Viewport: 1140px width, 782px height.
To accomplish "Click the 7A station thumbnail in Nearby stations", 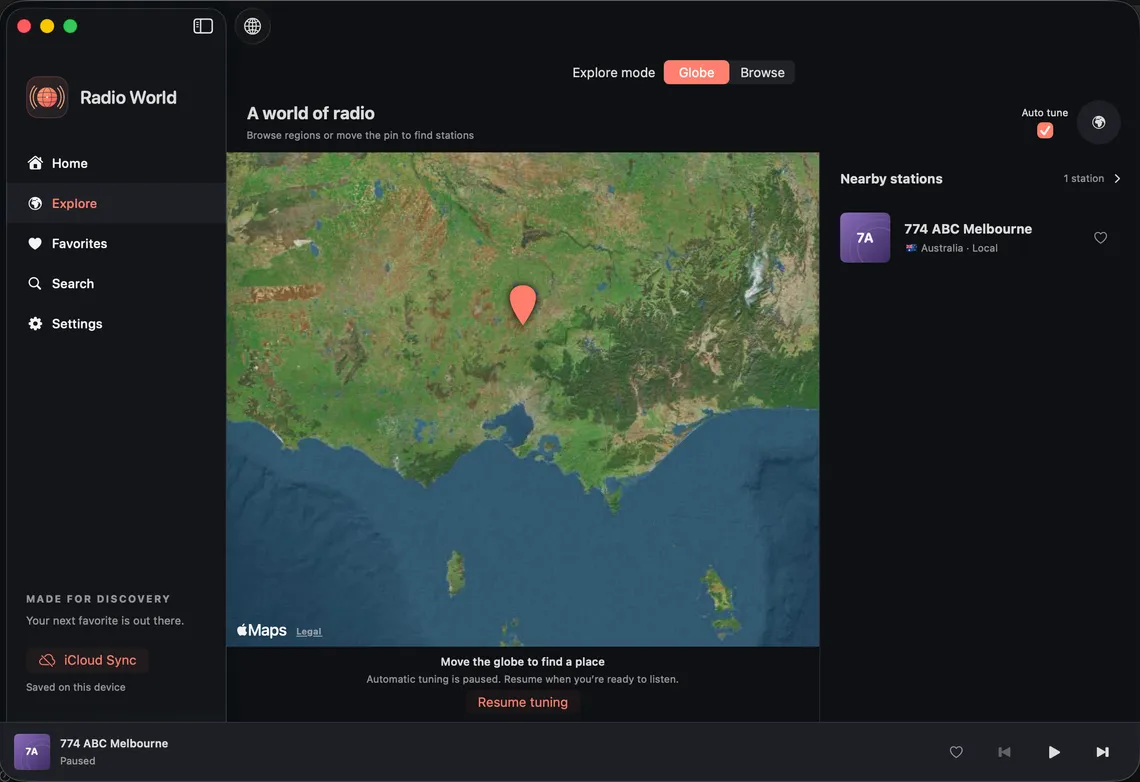I will point(865,238).
